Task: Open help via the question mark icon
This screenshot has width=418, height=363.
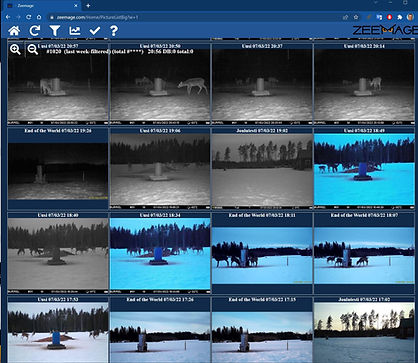Action: pyautogui.click(x=114, y=31)
